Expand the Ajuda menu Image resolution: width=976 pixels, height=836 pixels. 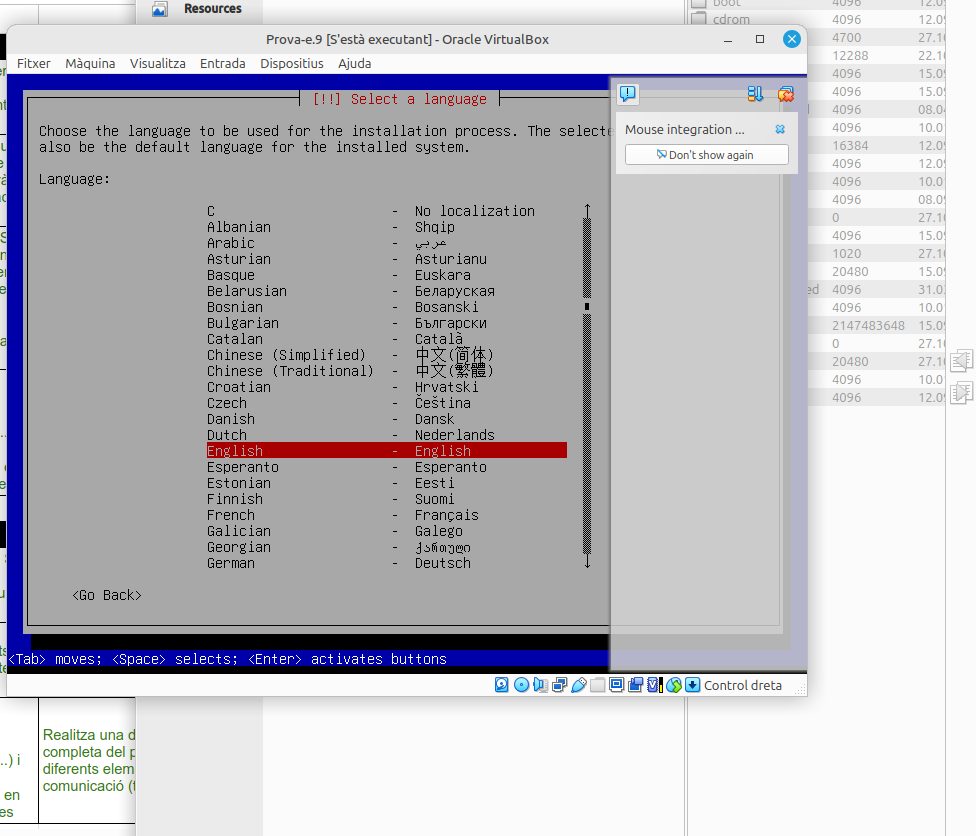(x=354, y=63)
